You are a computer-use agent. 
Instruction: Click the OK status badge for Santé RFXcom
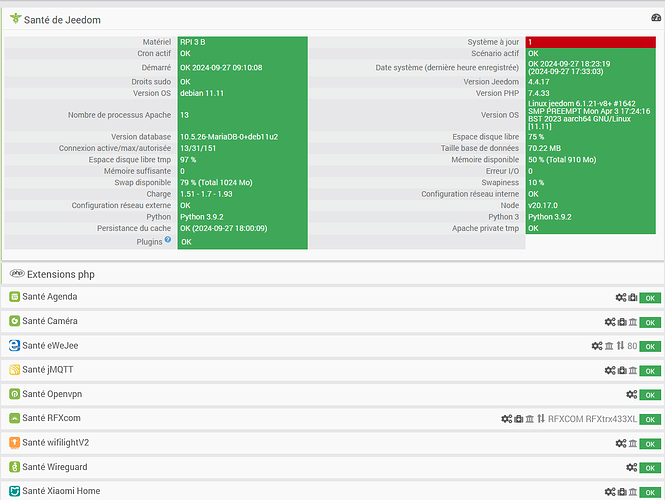coord(650,419)
